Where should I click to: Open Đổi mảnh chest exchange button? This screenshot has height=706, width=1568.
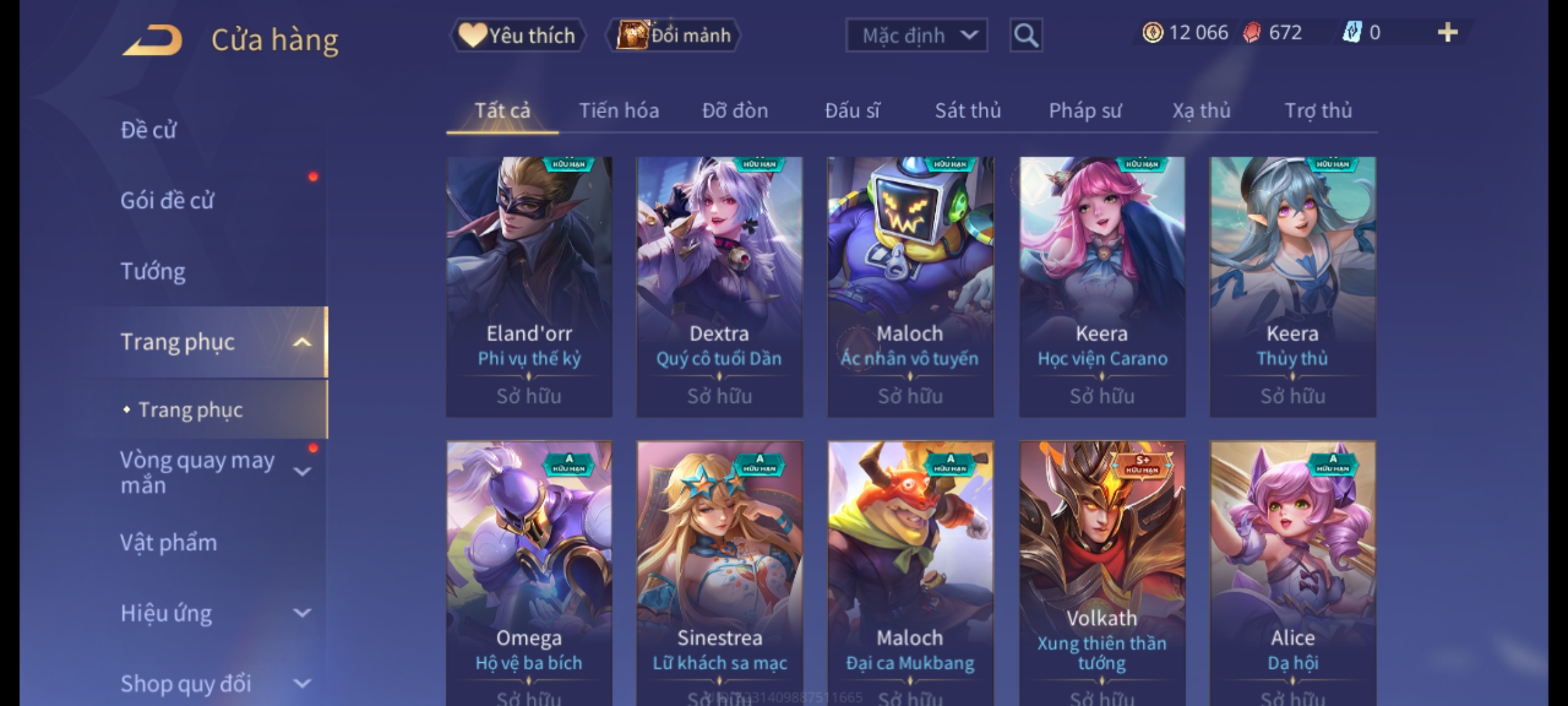[674, 35]
